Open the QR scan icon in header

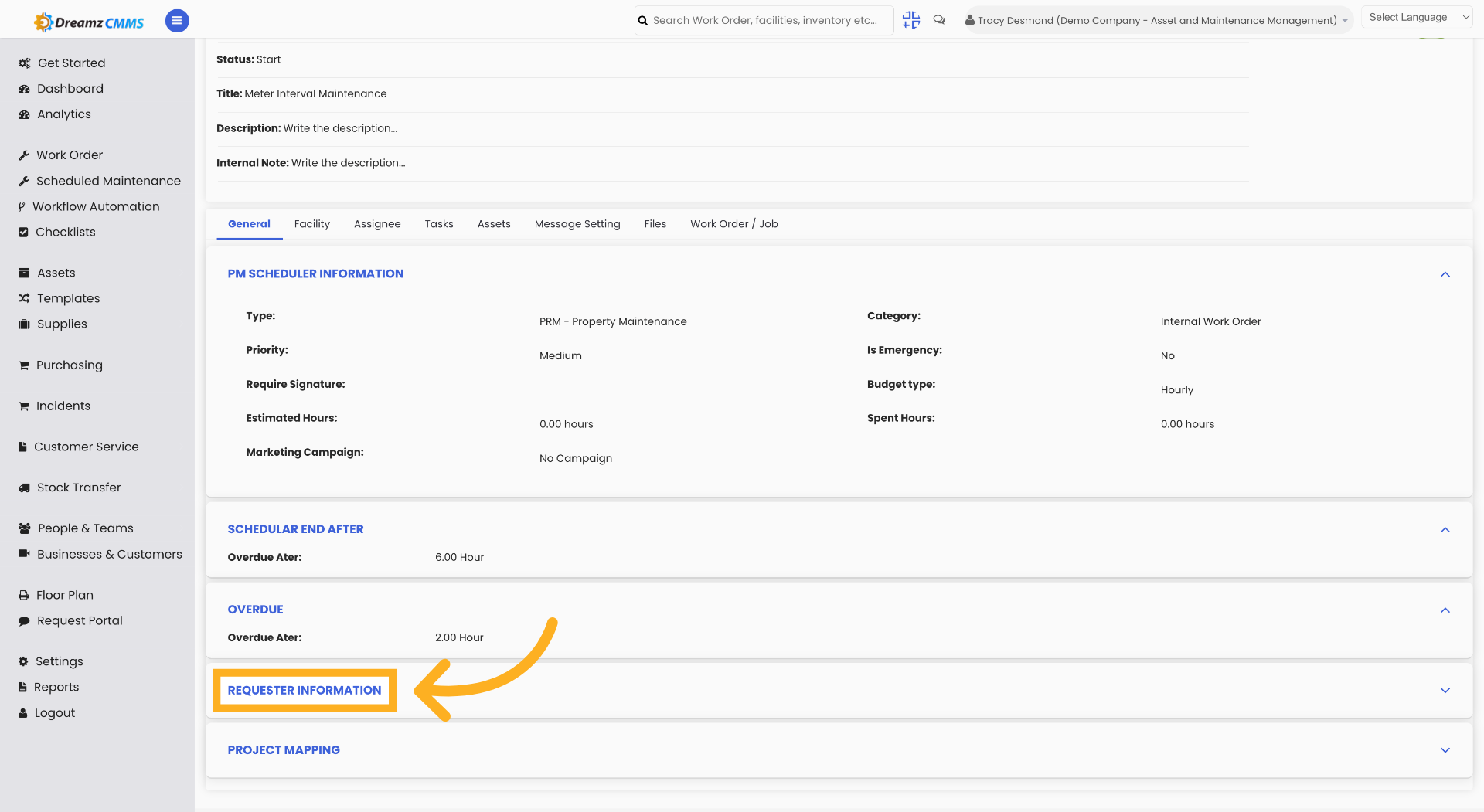[x=911, y=20]
